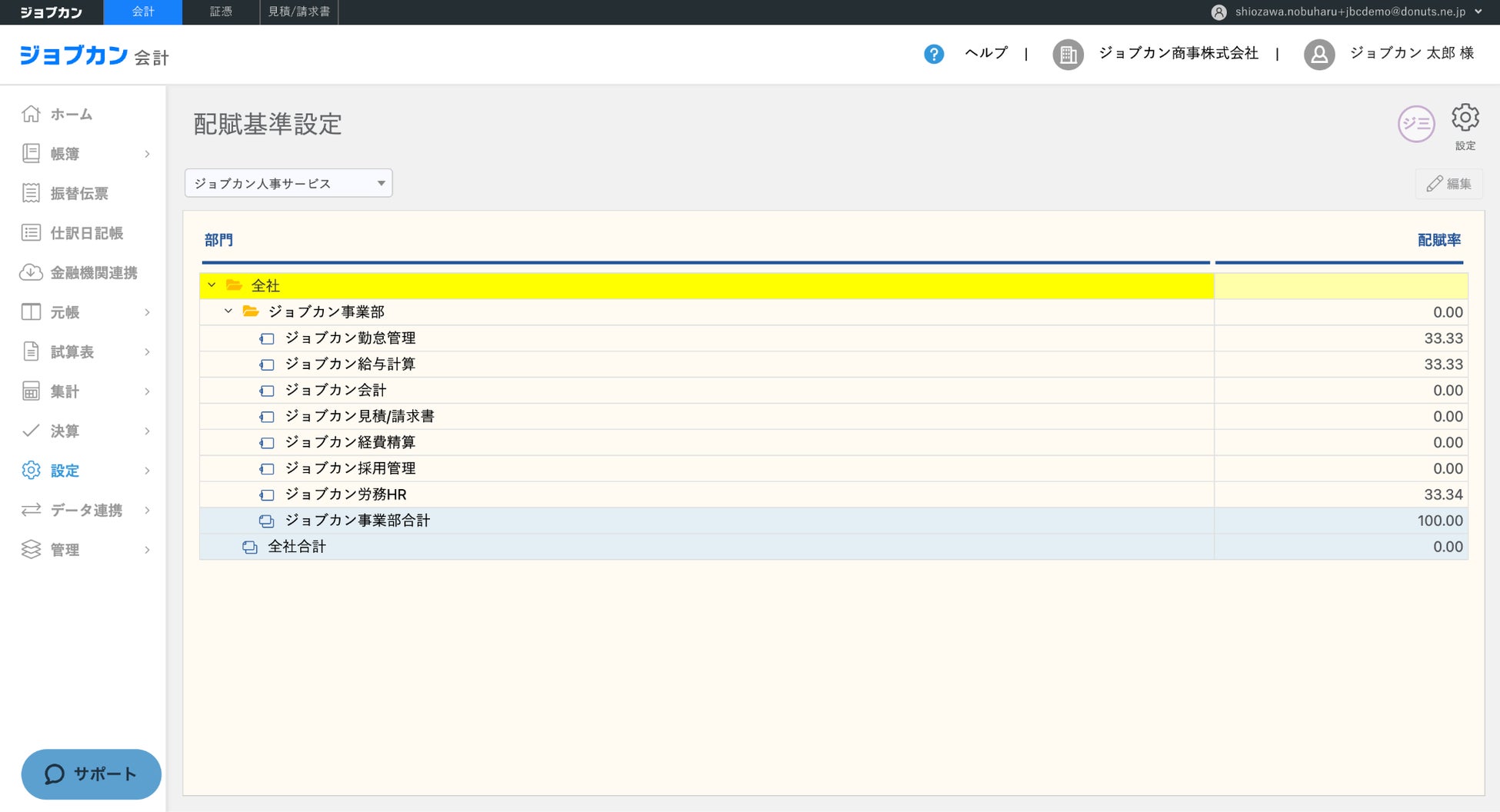Click the ヘルプ link
Viewport: 1500px width, 812px height.
pyautogui.click(x=986, y=53)
